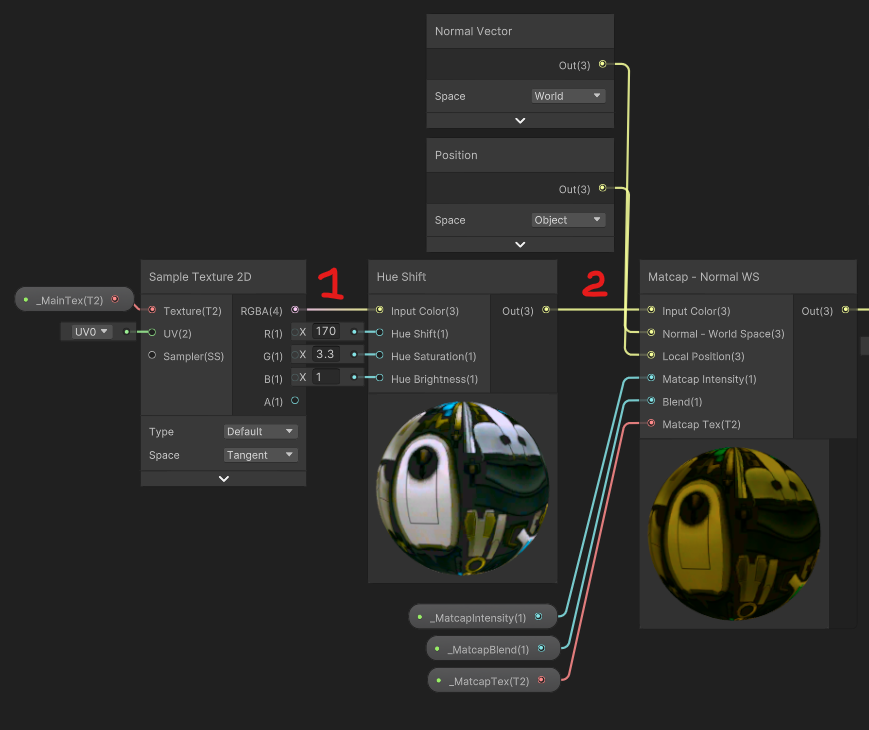Open the Normal Vector Space dropdown

click(x=568, y=96)
